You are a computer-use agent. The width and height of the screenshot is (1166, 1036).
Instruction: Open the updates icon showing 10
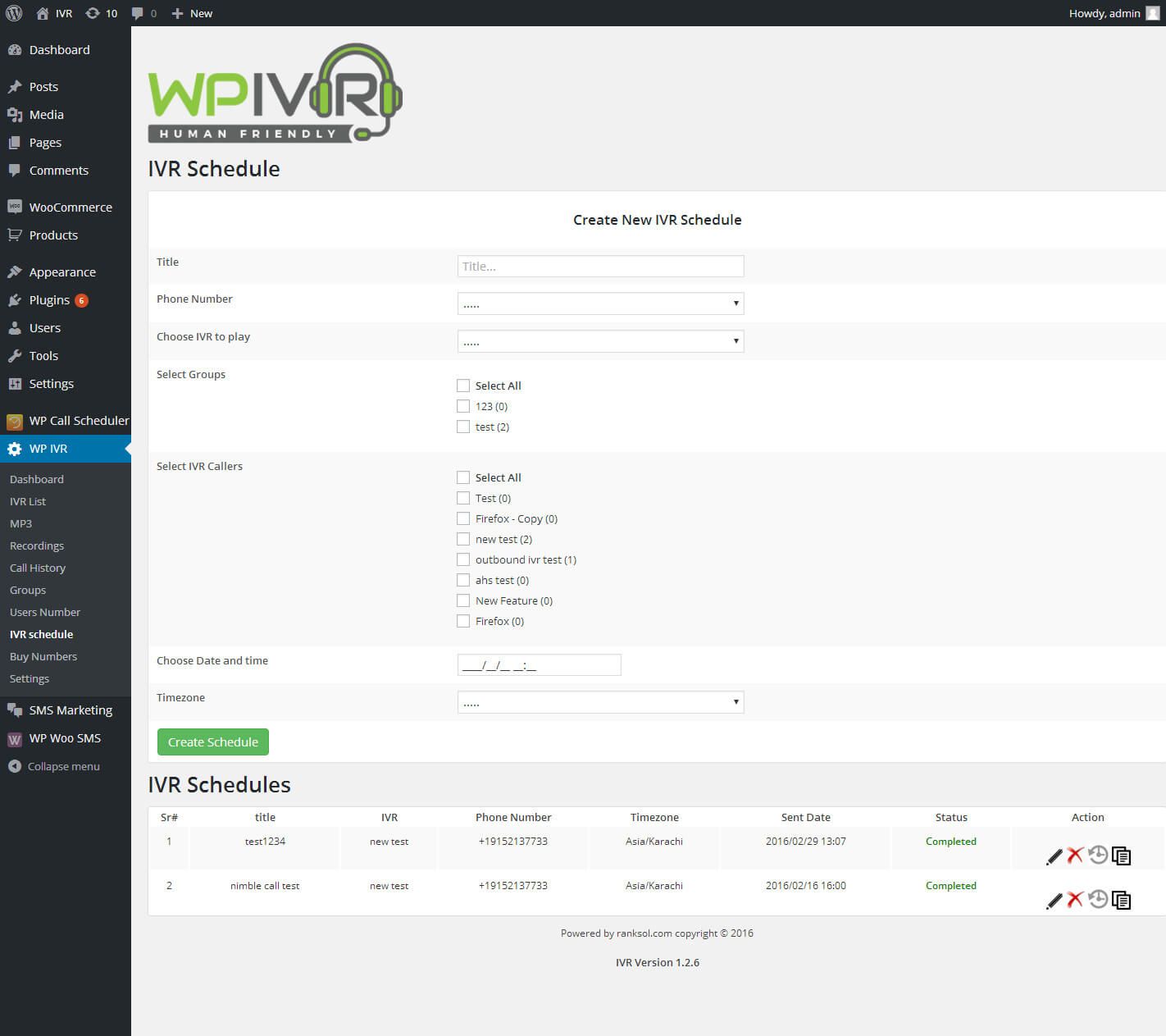pos(101,13)
